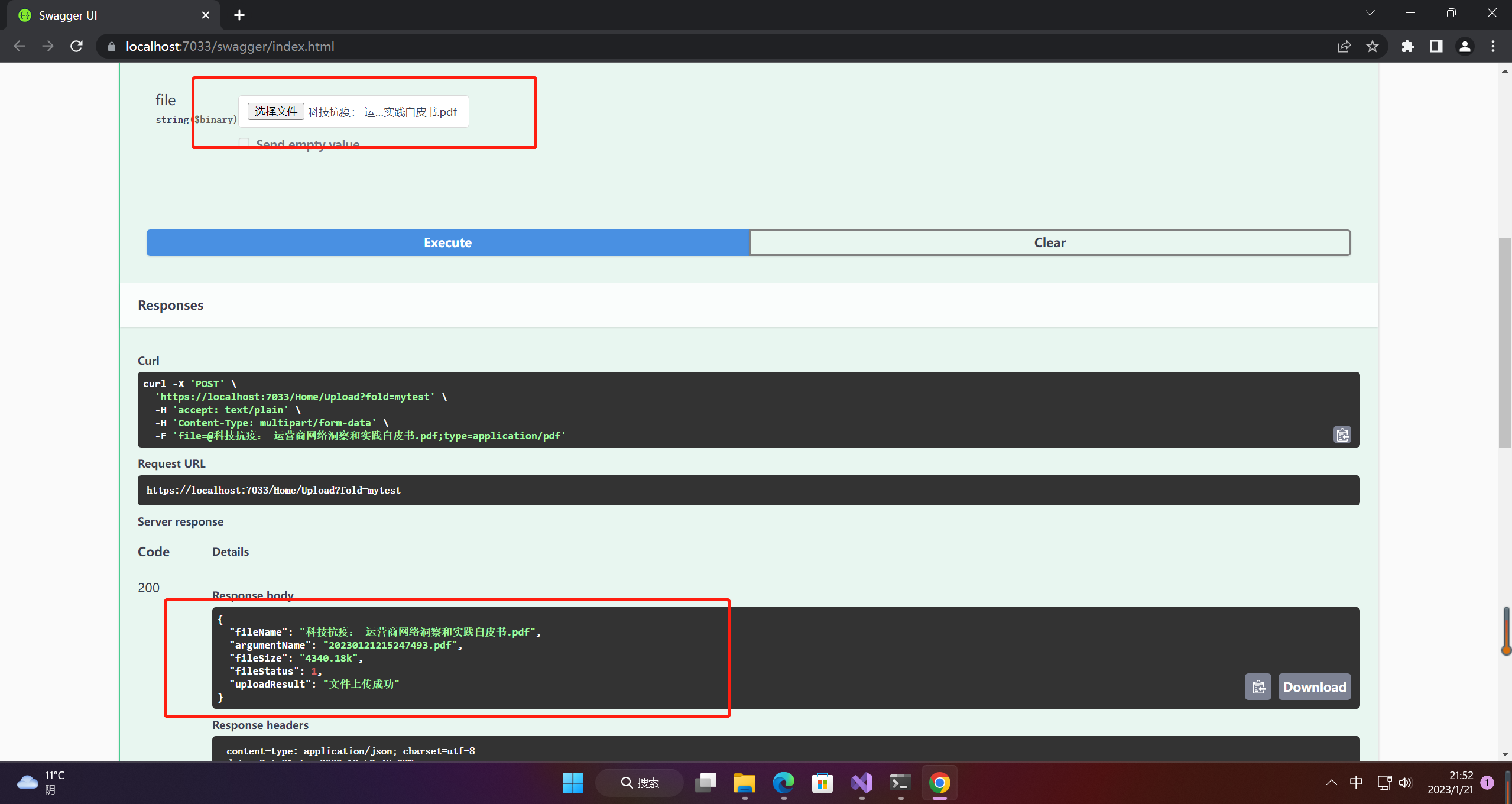1512x804 pixels.
Task: Reload the Swagger page
Action: tap(76, 46)
